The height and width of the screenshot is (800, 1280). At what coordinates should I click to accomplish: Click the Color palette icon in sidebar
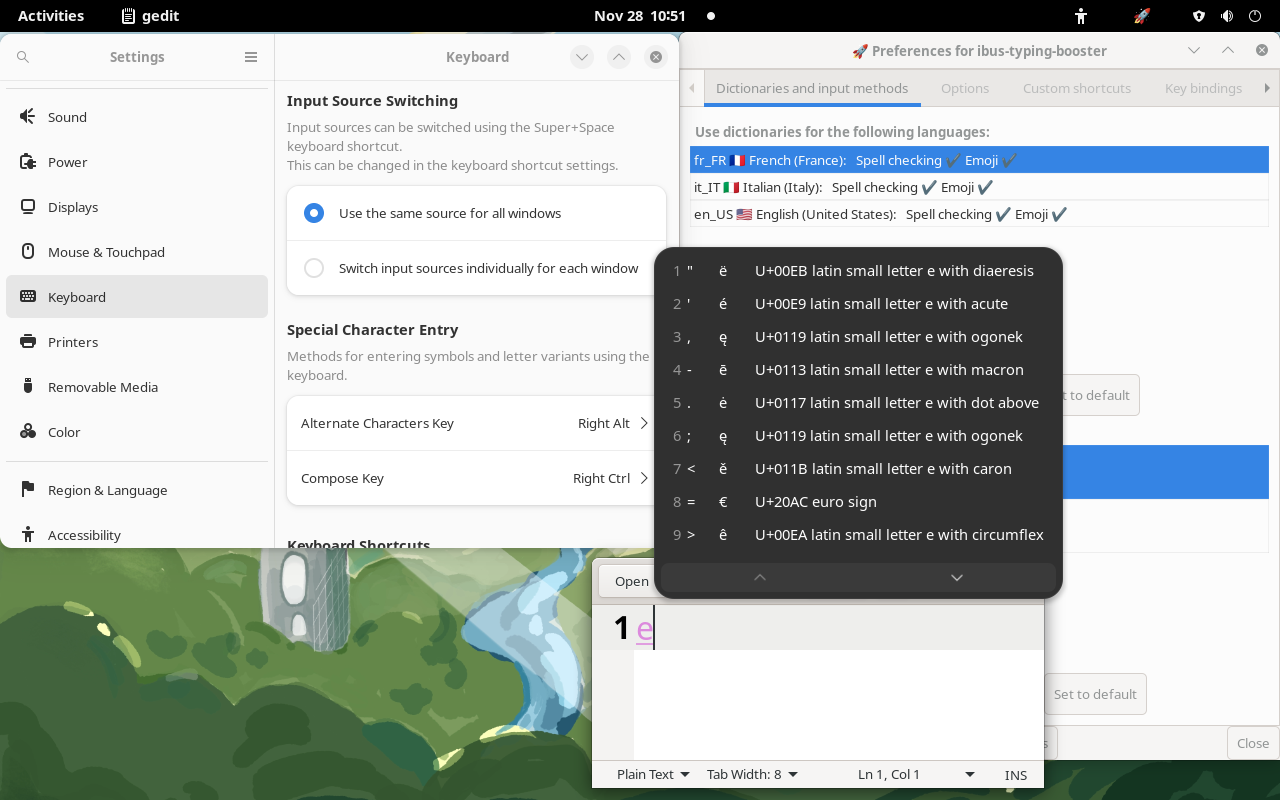pyautogui.click(x=27, y=431)
